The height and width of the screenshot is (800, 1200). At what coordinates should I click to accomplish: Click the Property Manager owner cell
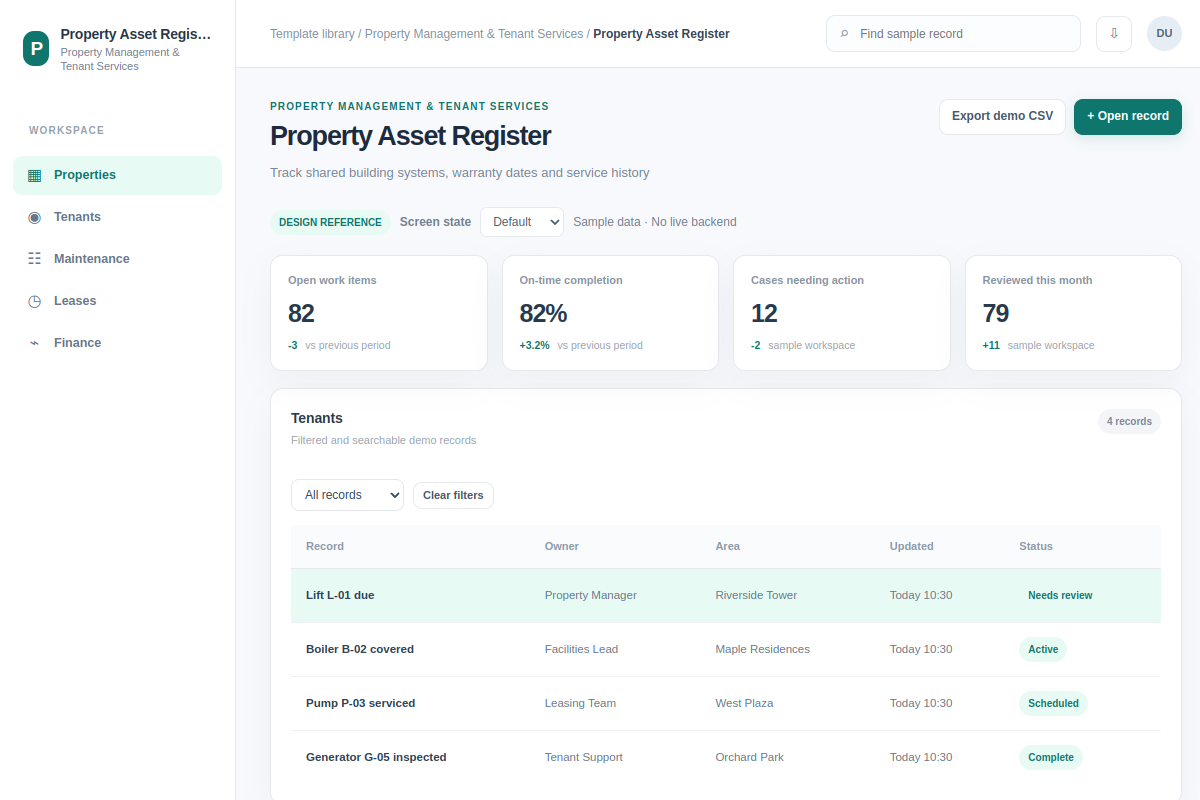(x=591, y=595)
